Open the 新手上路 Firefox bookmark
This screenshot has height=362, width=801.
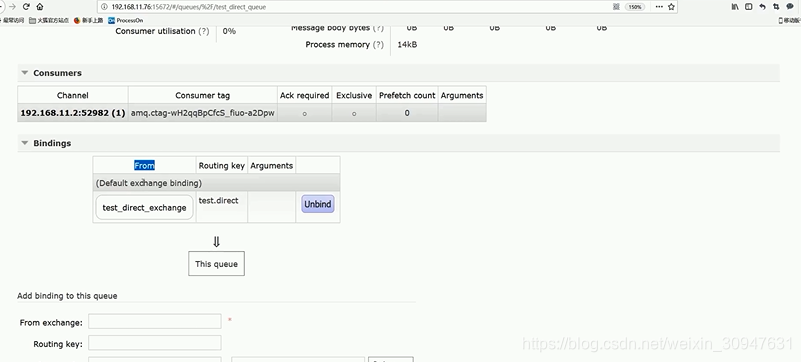pyautogui.click(x=88, y=20)
